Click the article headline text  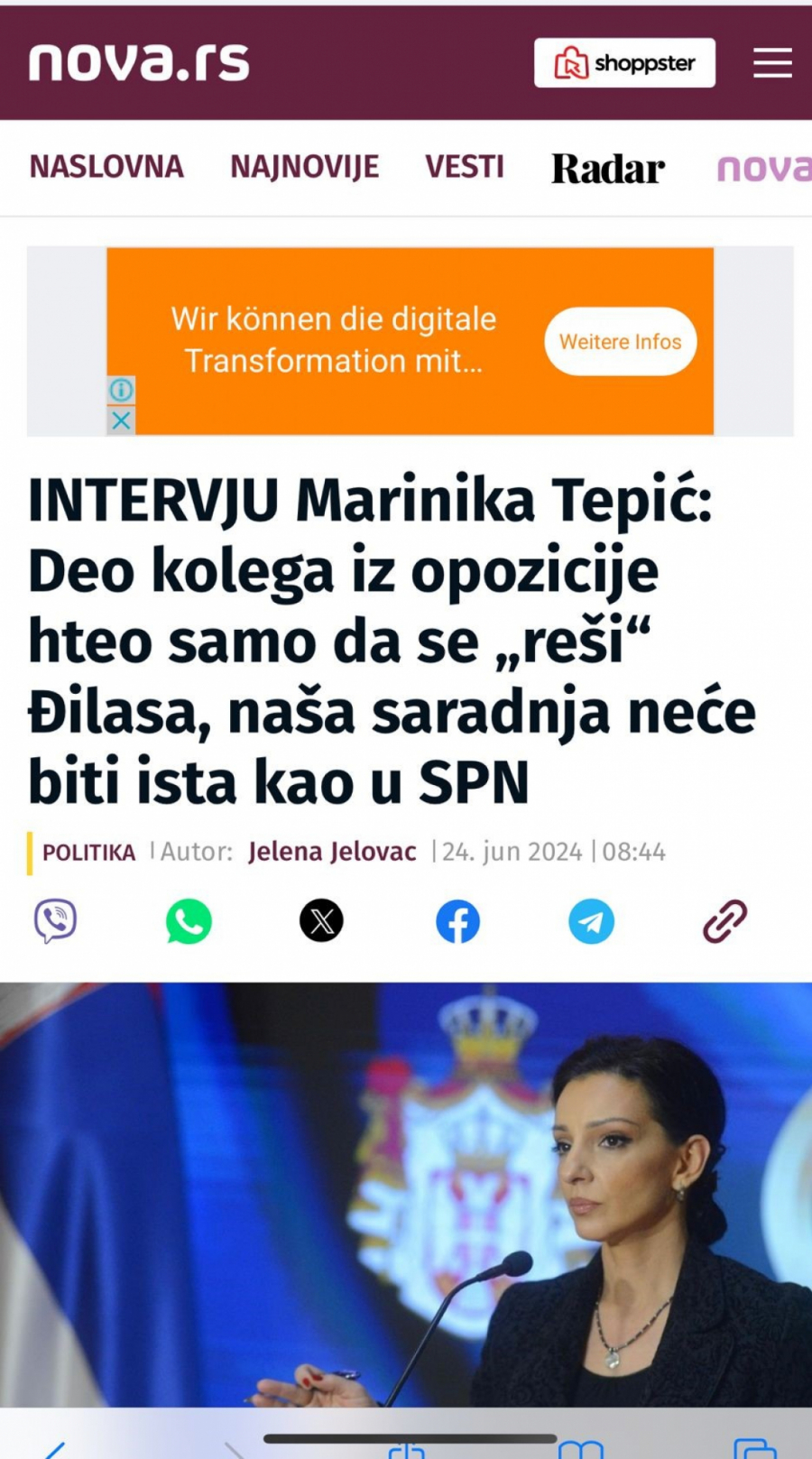tap(392, 640)
